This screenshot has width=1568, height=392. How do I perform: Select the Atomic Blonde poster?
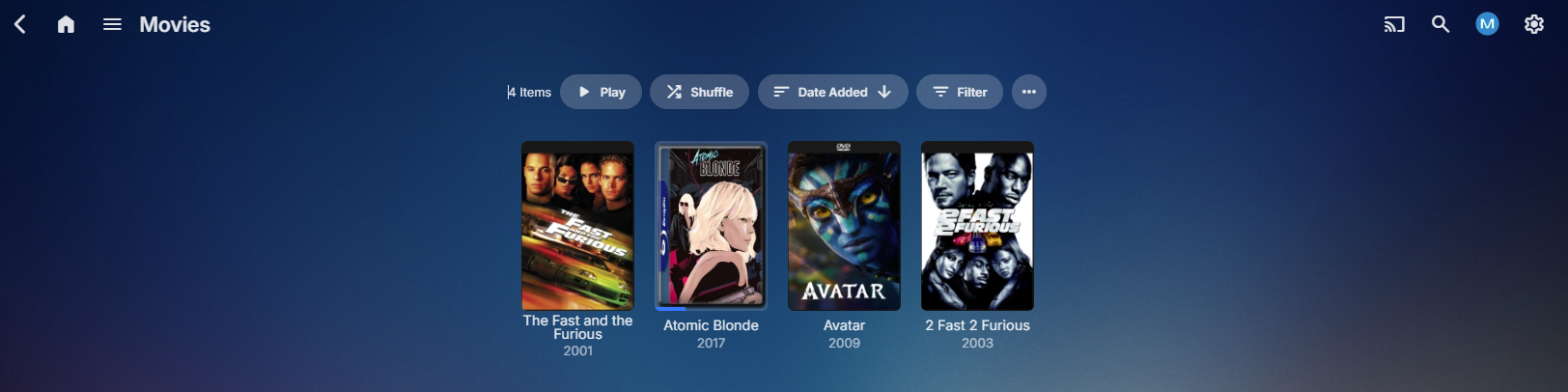click(712, 224)
